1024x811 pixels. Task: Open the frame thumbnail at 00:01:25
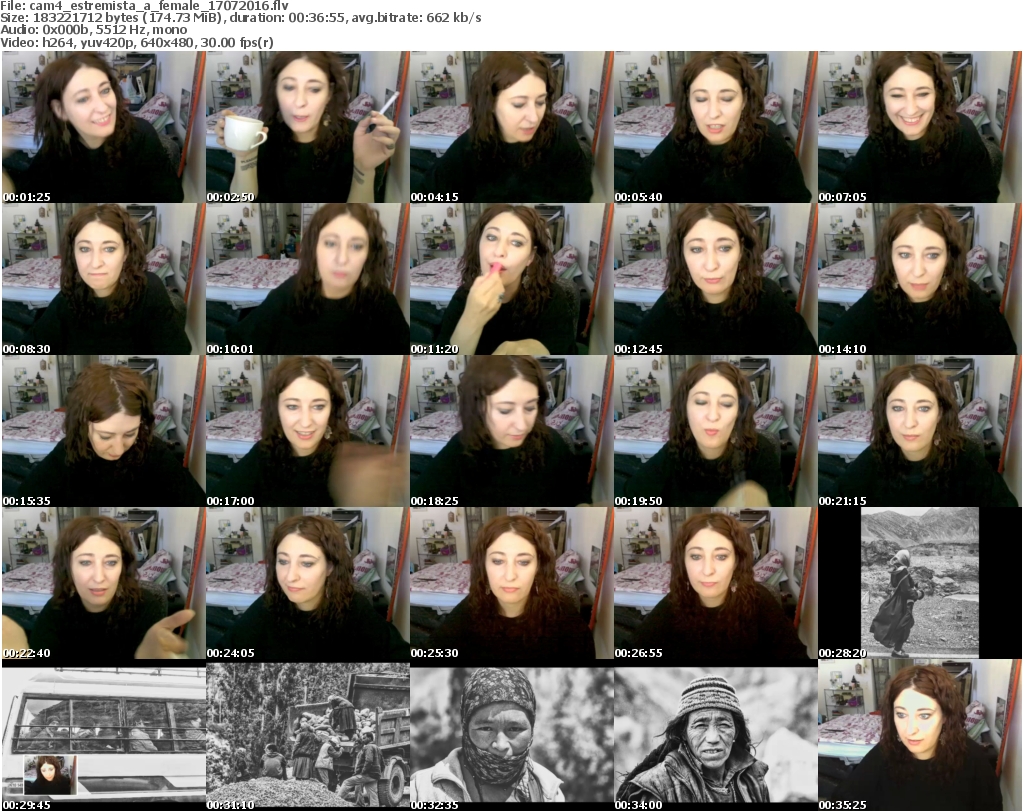coord(104,127)
